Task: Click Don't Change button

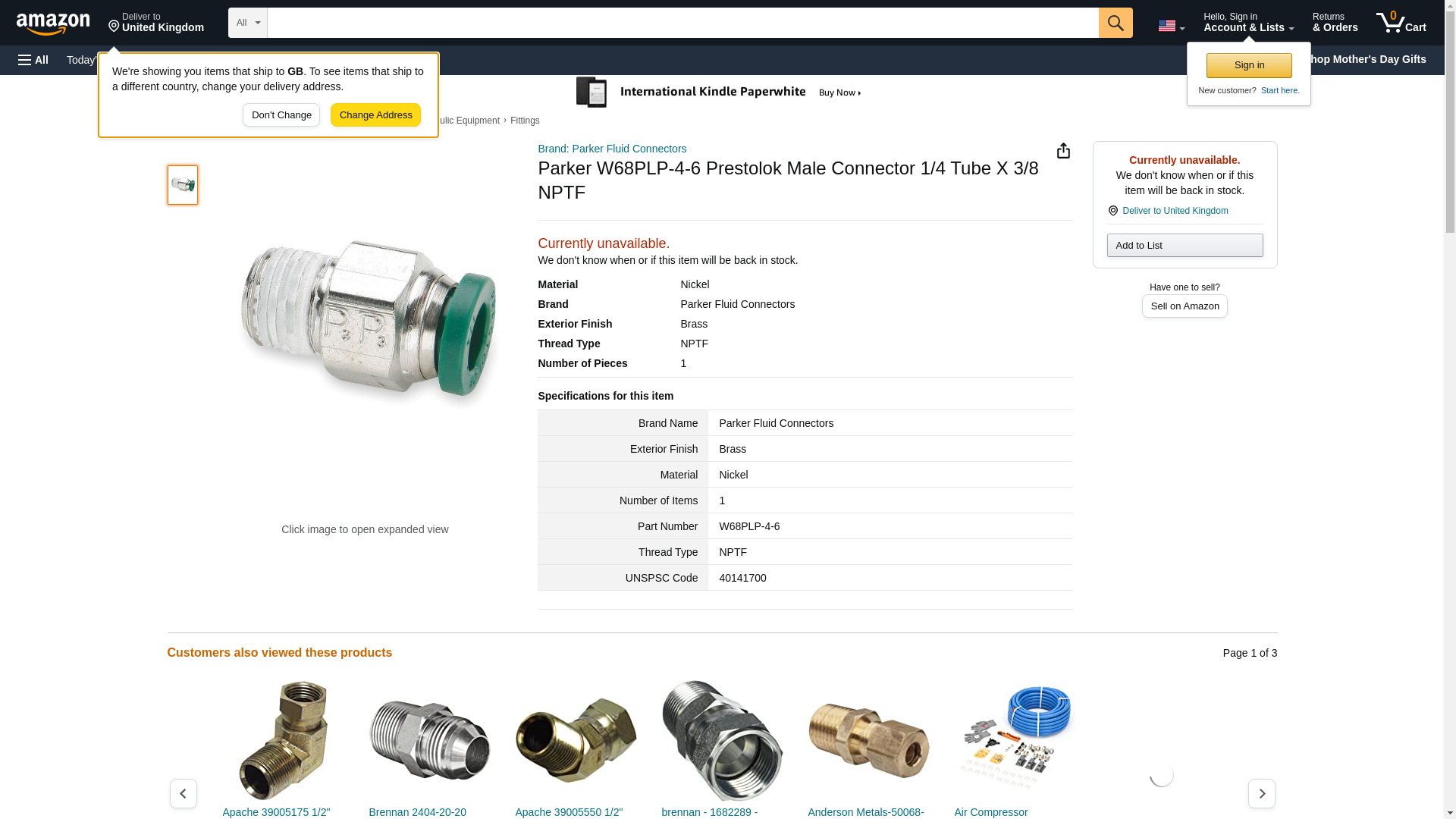Action: point(281,115)
